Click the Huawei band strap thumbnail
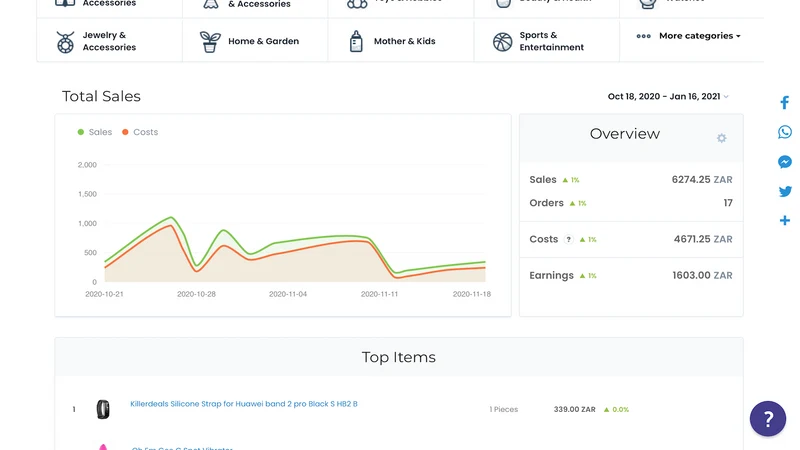 [103, 409]
